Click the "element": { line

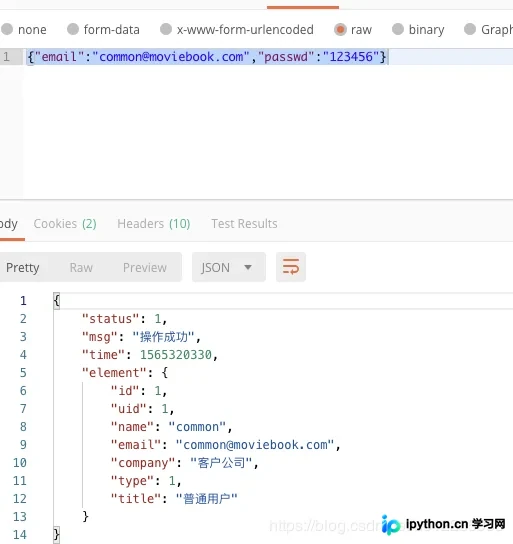pos(125,373)
